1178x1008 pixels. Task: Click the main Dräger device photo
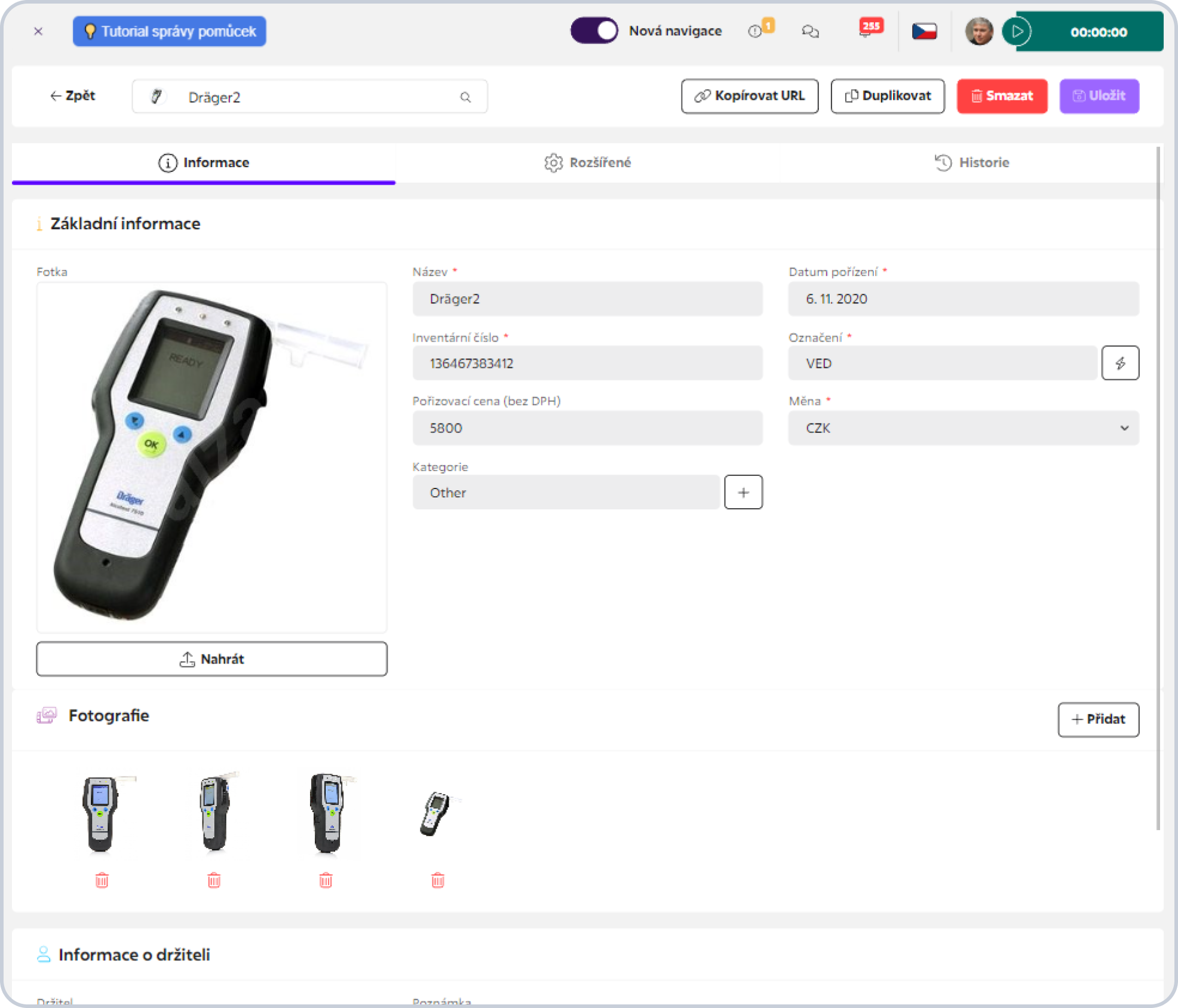[211, 457]
